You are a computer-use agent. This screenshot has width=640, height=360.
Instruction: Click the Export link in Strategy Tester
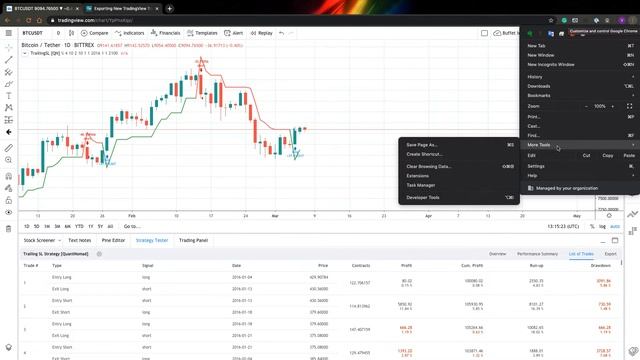[611, 254]
